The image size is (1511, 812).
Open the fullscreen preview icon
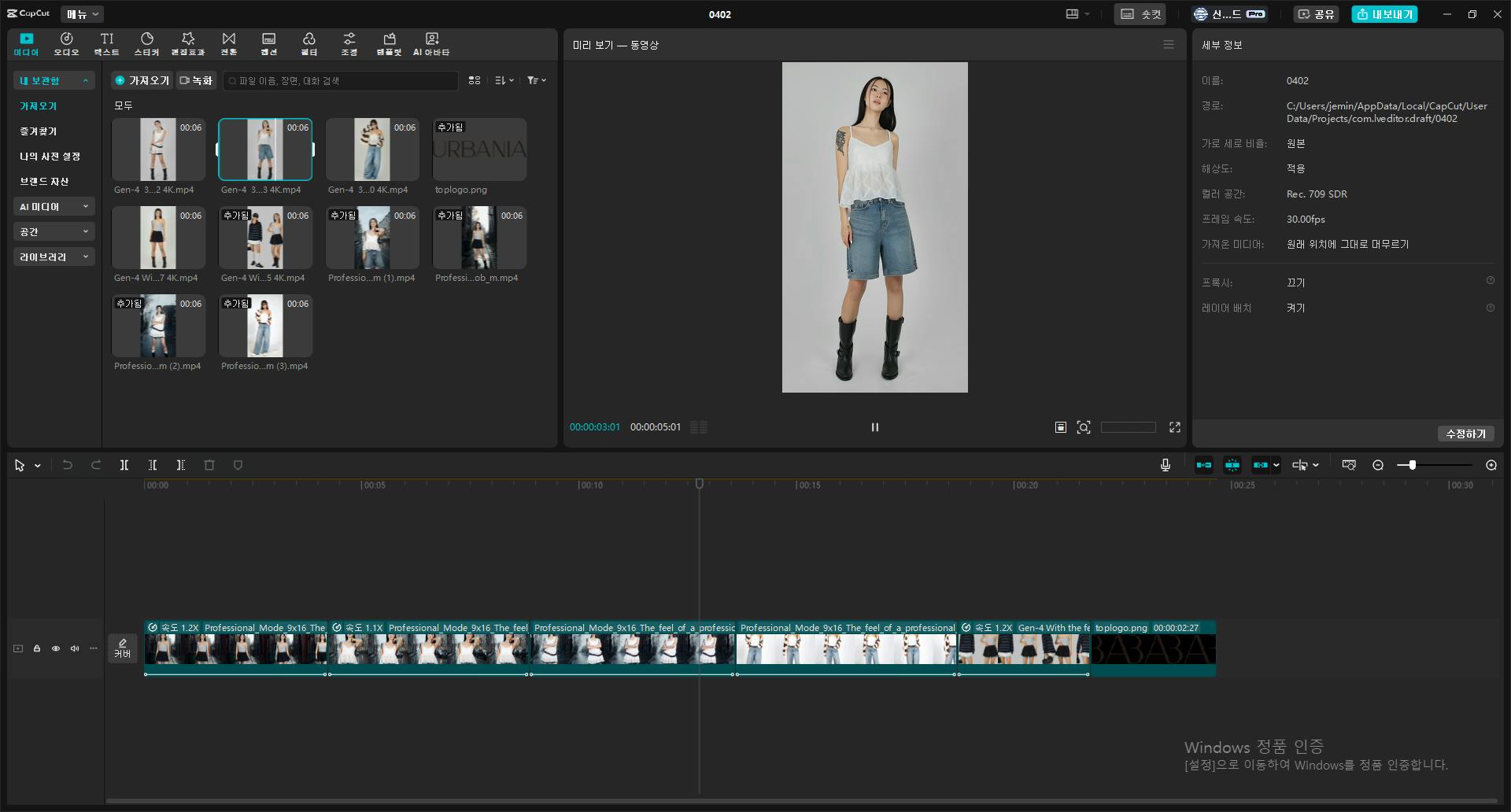pyautogui.click(x=1174, y=427)
